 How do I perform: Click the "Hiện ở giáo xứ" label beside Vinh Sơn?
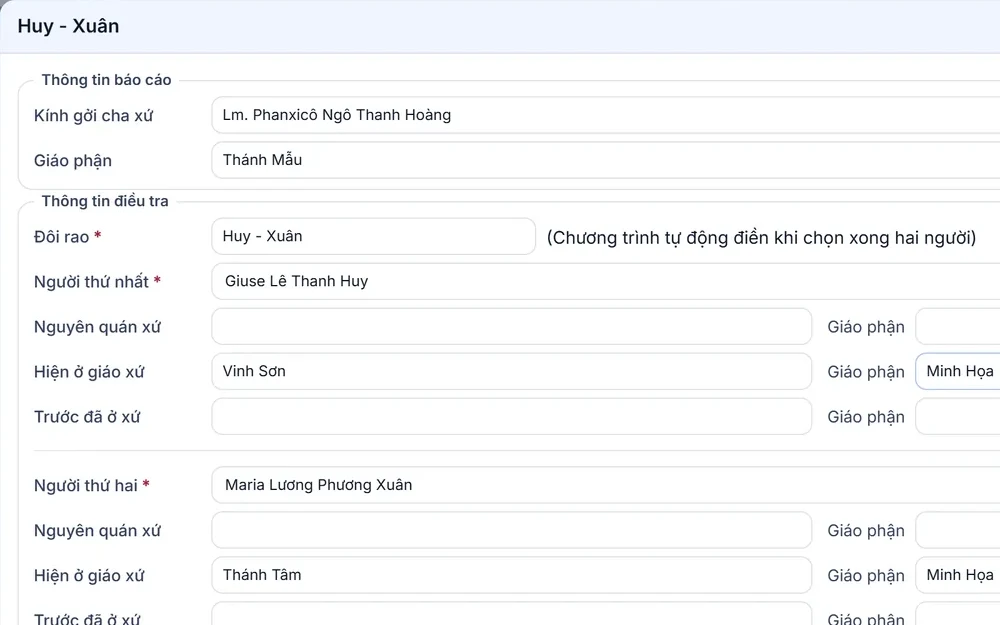point(89,372)
